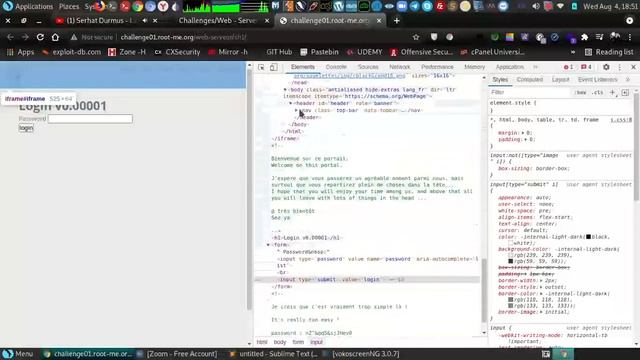640x360 pixels.
Task: Collapse the header element node
Action: coord(291,103)
